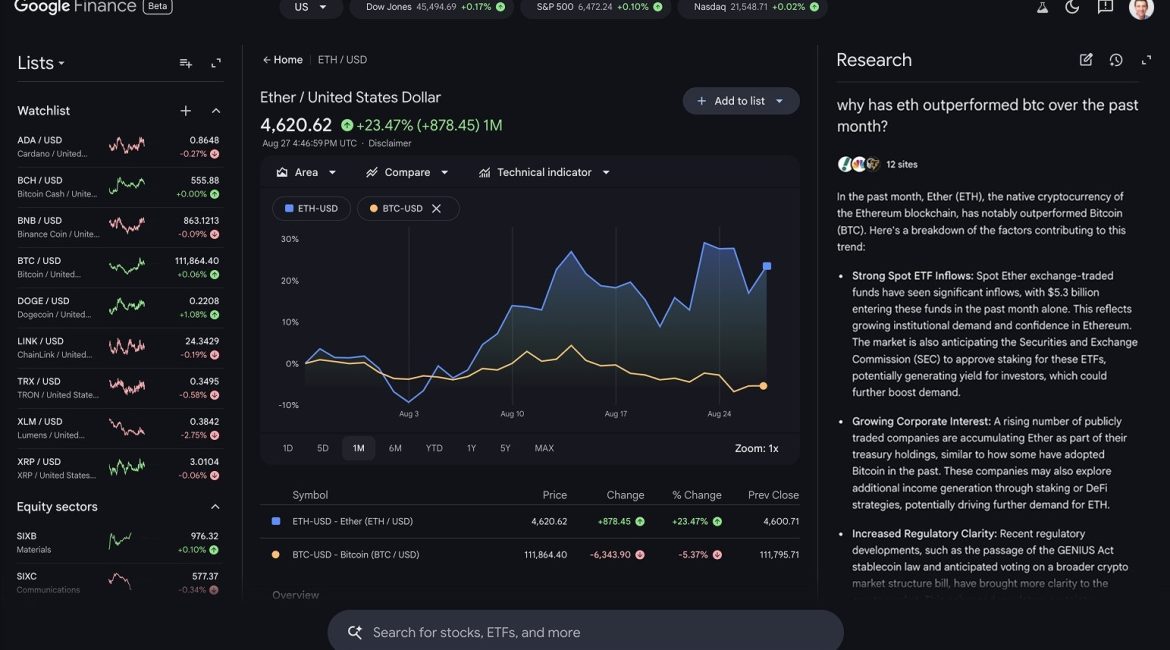Click ETH line endpoint marker on chart
The image size is (1170, 650).
(766, 266)
